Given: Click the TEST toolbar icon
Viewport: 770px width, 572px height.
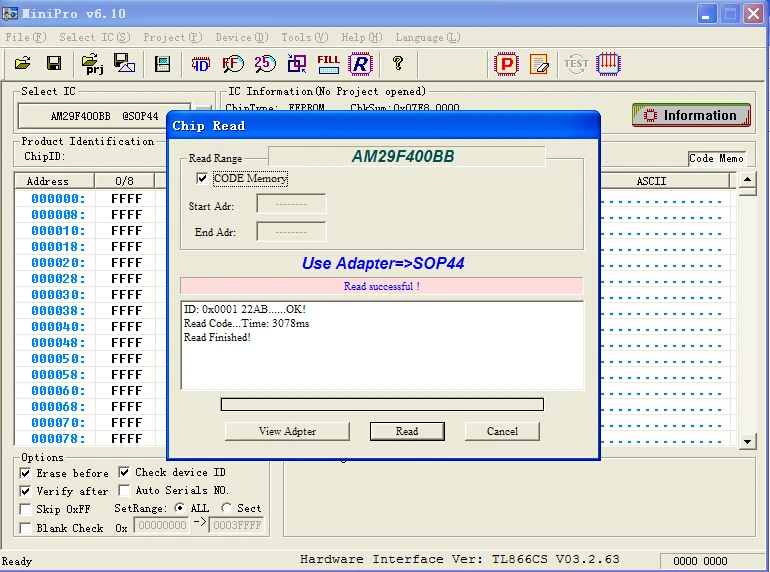Looking at the screenshot, I should coord(576,64).
